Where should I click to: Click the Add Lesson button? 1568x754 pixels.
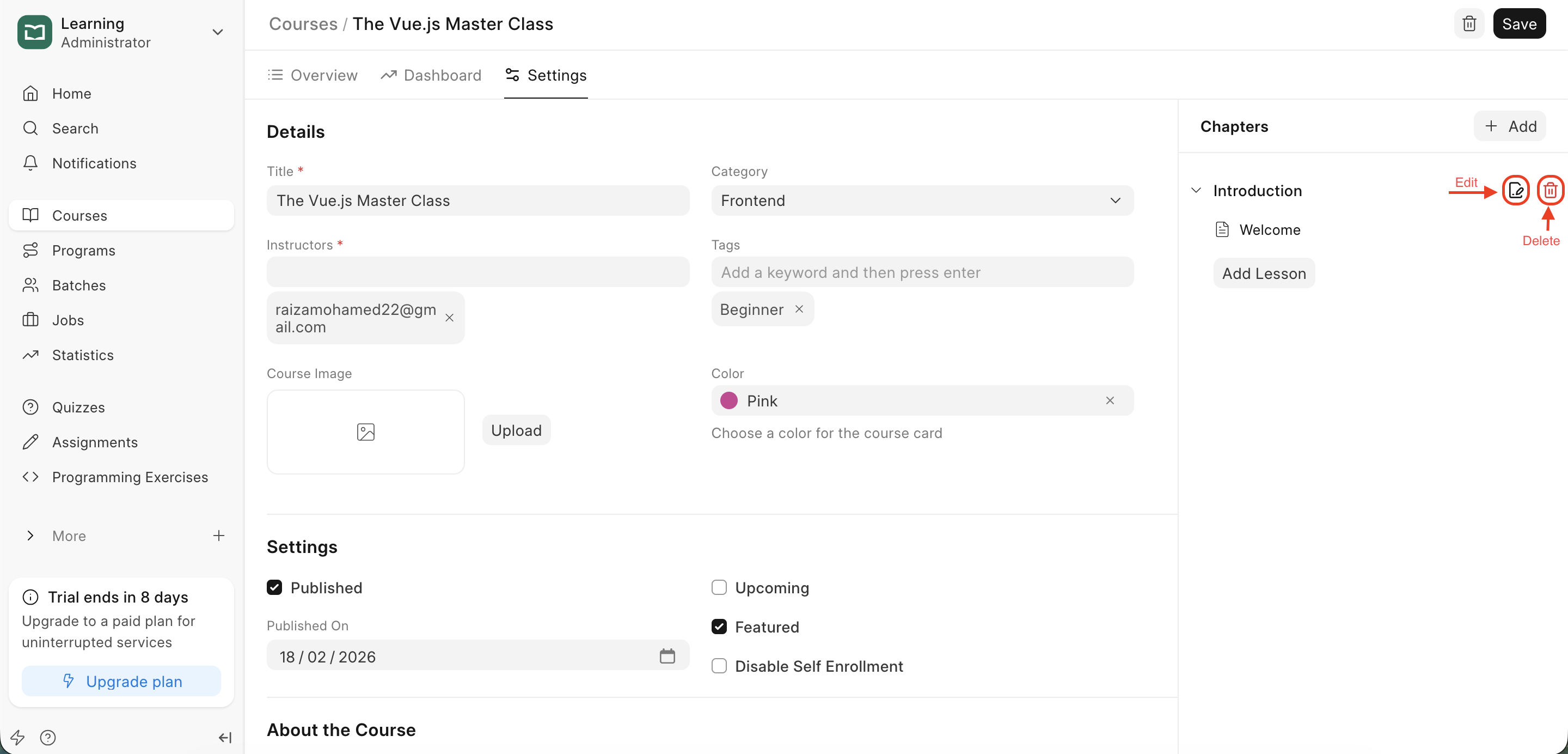click(1264, 273)
